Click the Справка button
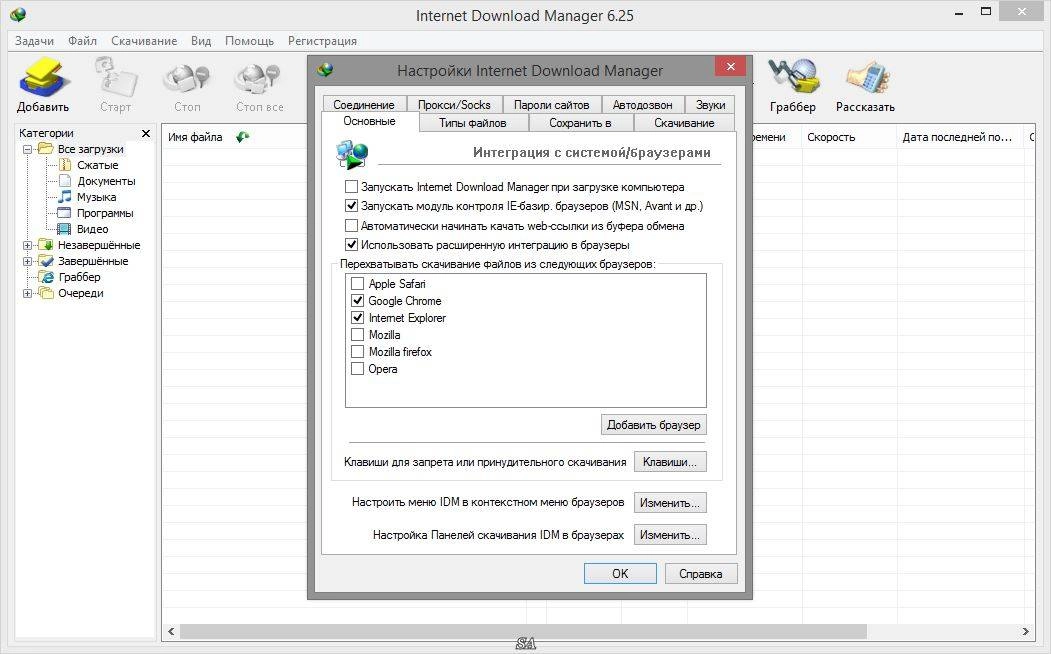Viewport: 1051px width, 654px height. [x=701, y=574]
